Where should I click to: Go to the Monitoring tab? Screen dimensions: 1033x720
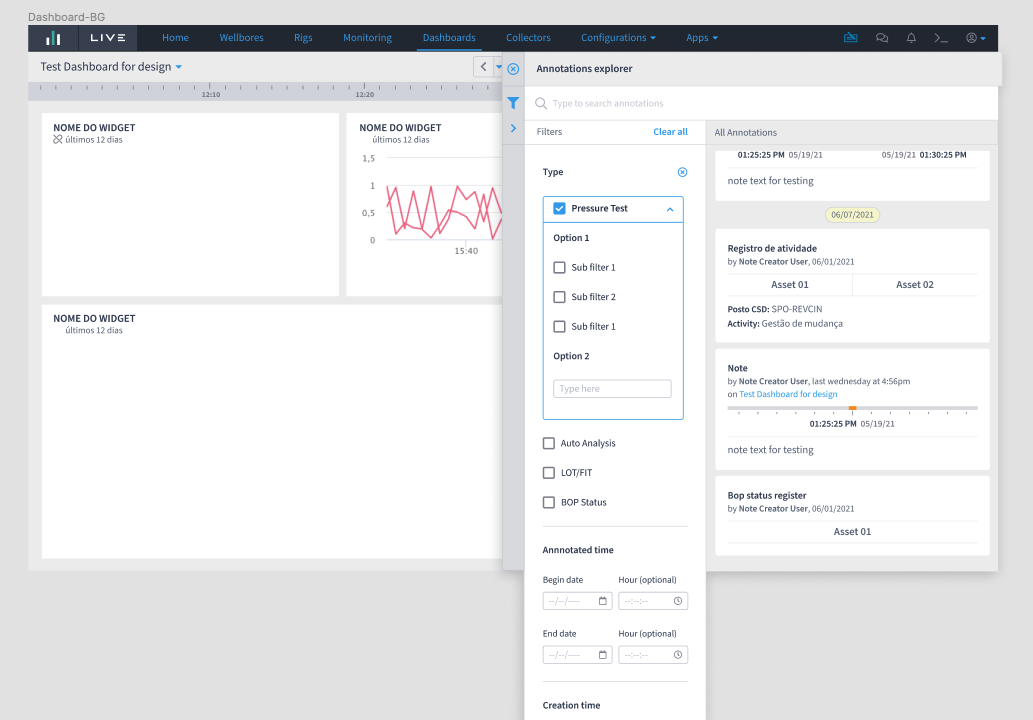click(x=367, y=38)
